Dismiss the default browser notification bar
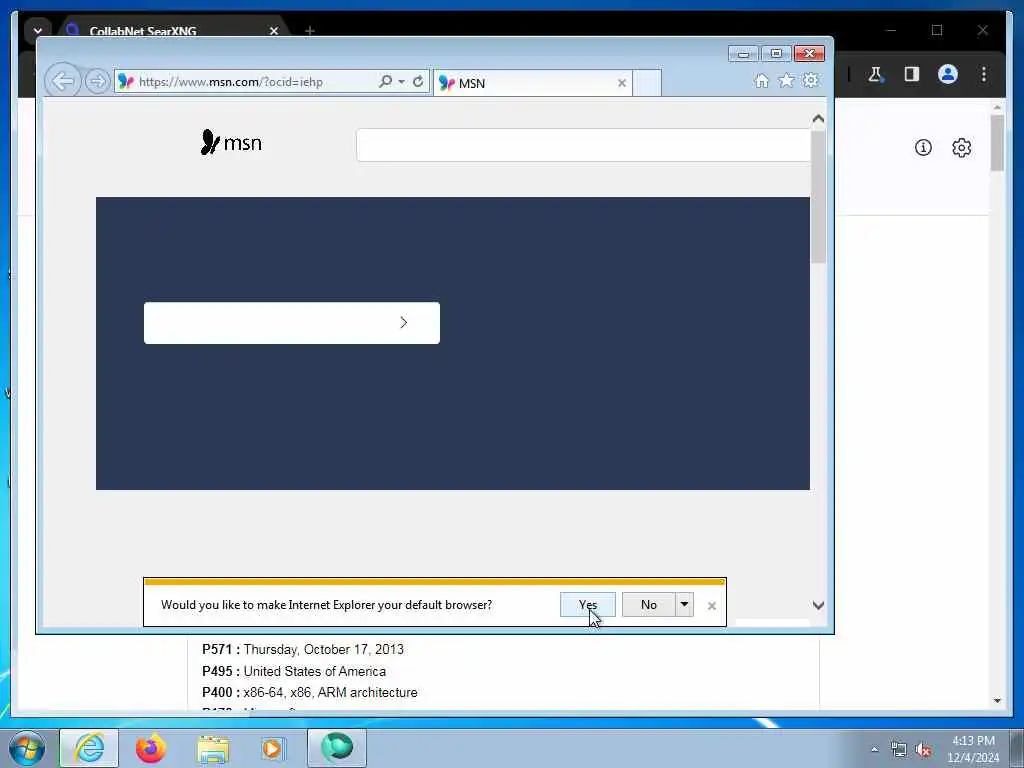1024x768 pixels. coord(712,606)
